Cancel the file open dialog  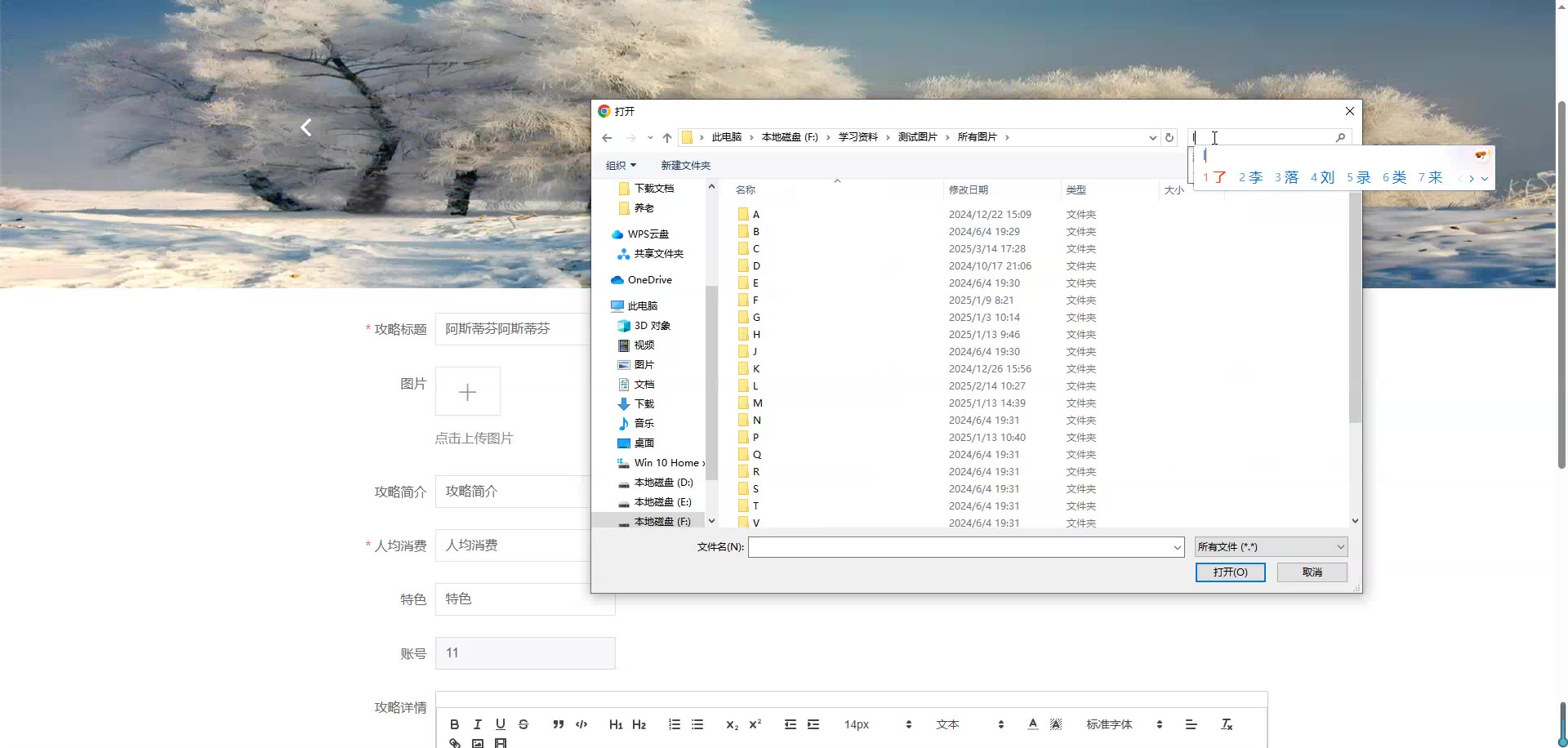click(x=1312, y=572)
